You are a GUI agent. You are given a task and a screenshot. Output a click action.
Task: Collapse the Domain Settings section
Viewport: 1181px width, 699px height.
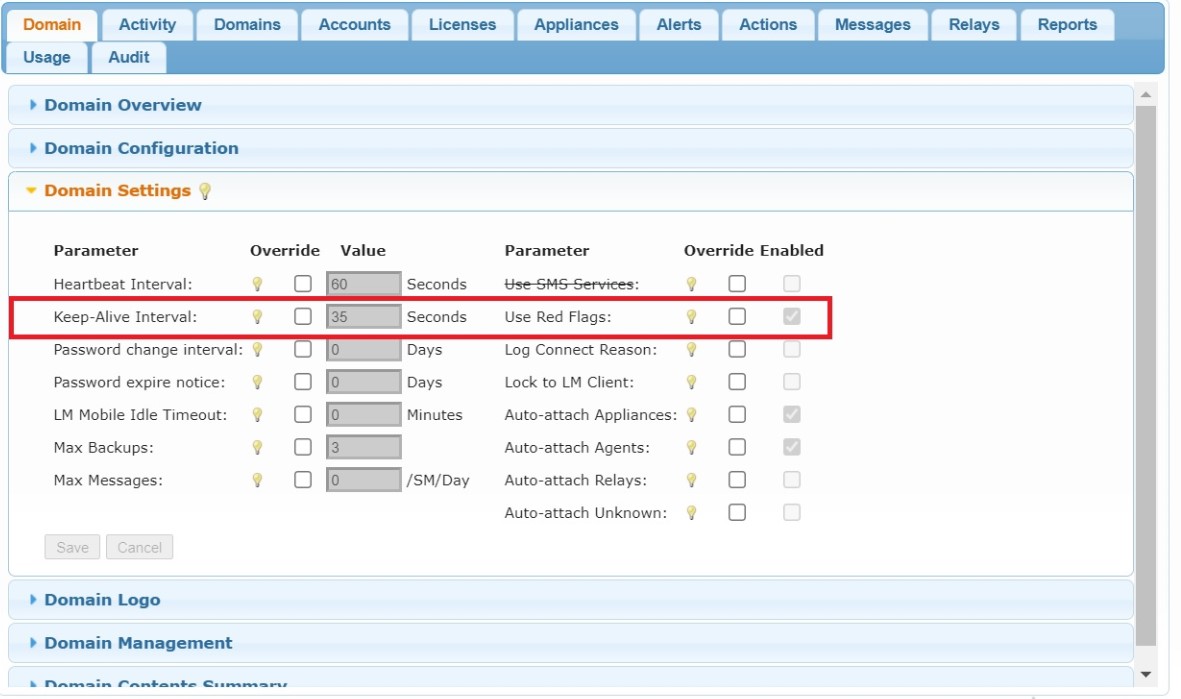570,191
